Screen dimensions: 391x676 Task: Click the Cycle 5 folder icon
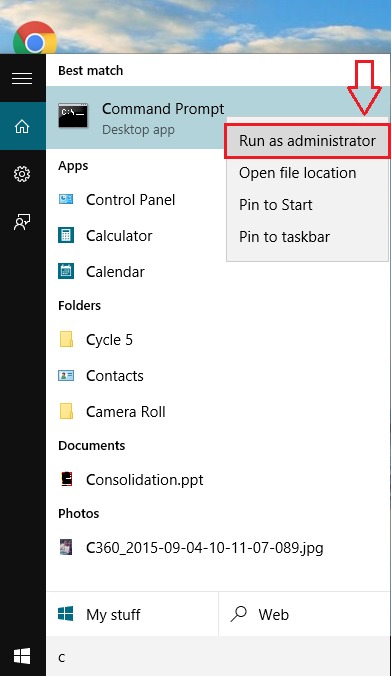click(66, 339)
